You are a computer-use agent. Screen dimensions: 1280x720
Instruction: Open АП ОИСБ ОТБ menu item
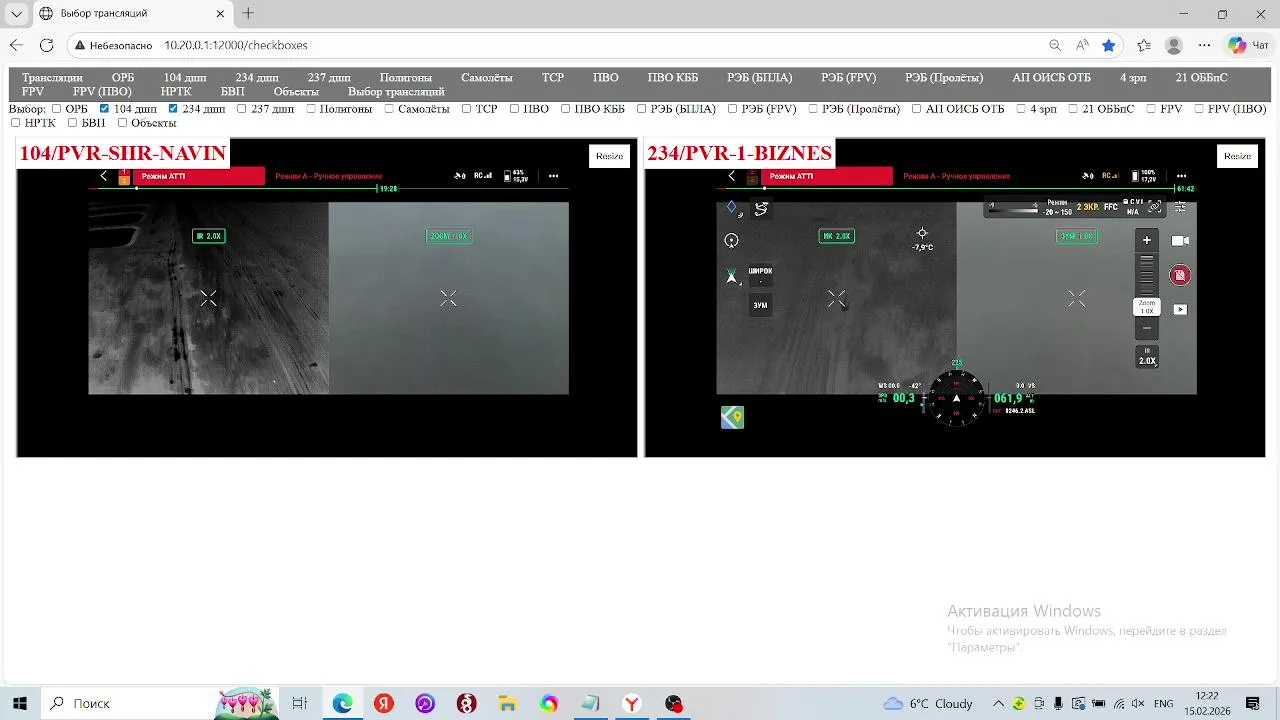(1051, 77)
